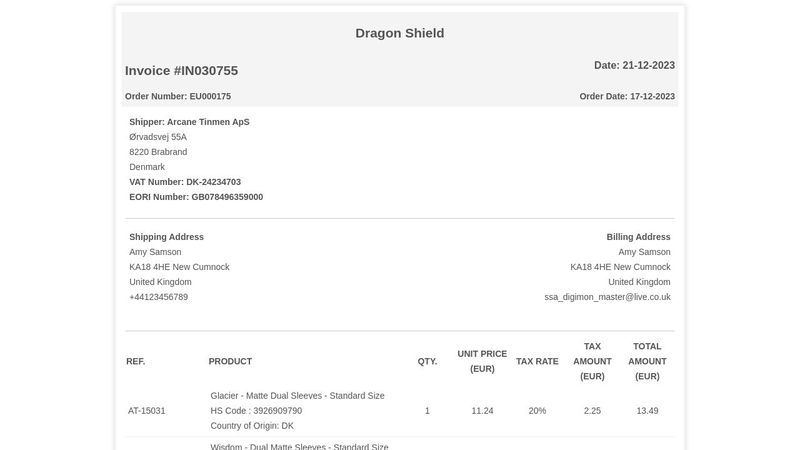Click the email ssa_digimon_master@live.co.uk

(x=607, y=297)
